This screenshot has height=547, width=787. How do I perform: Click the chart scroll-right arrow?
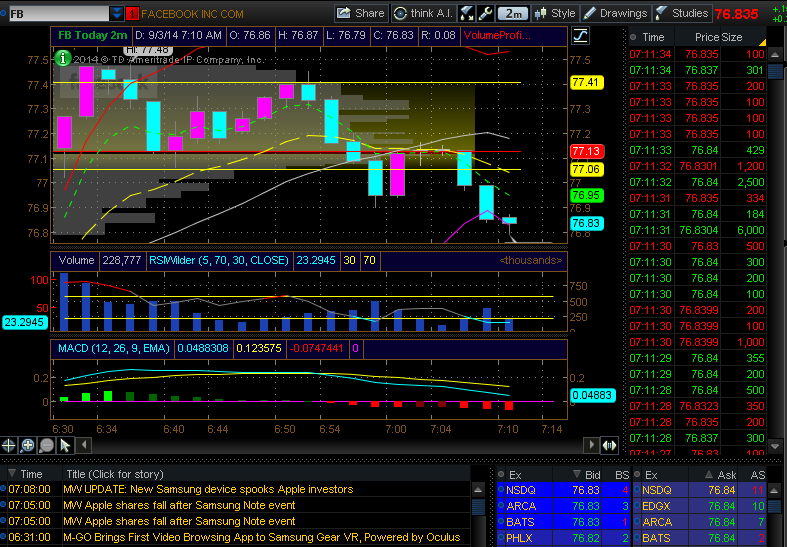(591, 445)
